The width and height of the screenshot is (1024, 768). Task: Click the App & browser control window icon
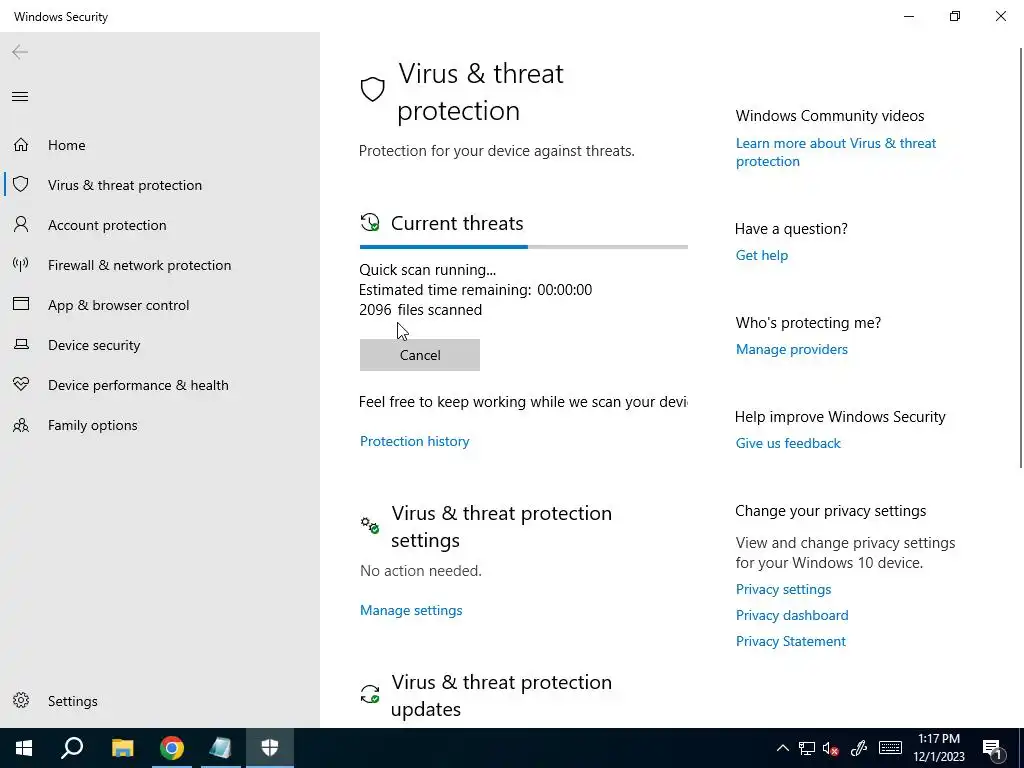pos(21,304)
